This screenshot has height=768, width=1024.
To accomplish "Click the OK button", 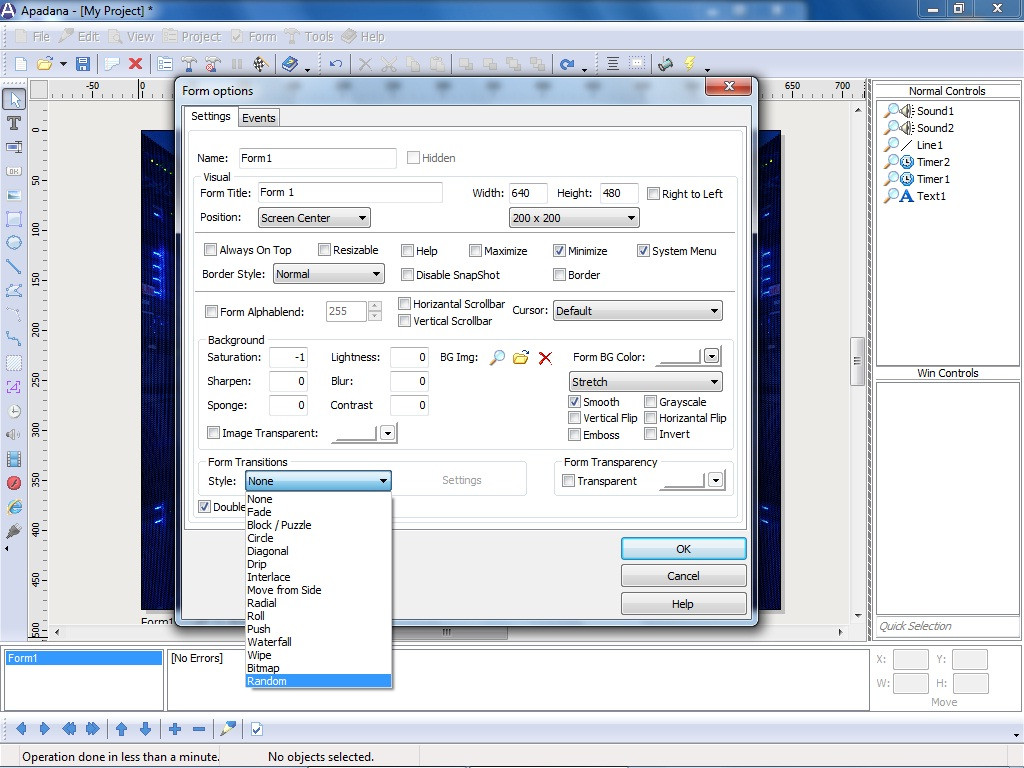I will pos(683,549).
